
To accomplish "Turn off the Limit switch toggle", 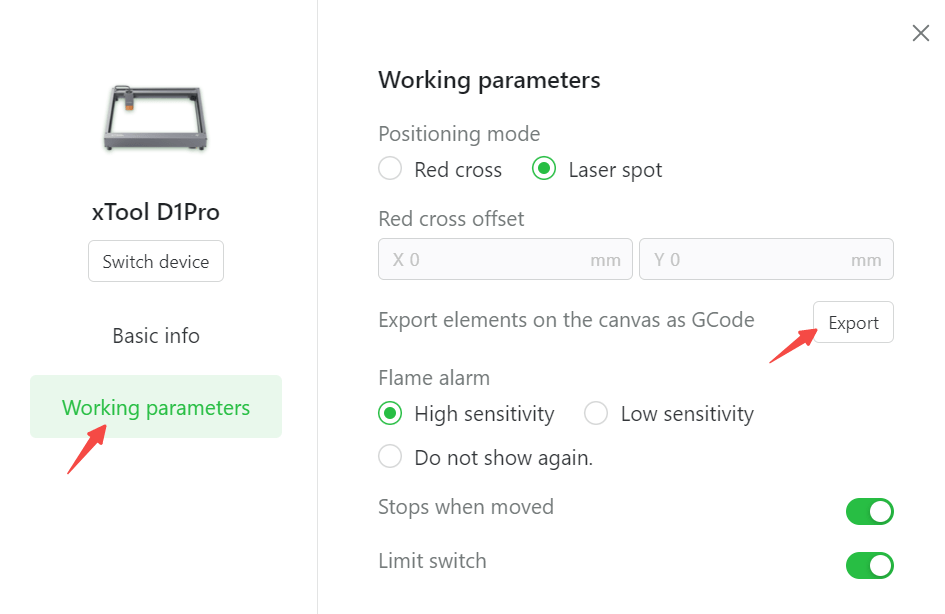I will coord(869,566).
